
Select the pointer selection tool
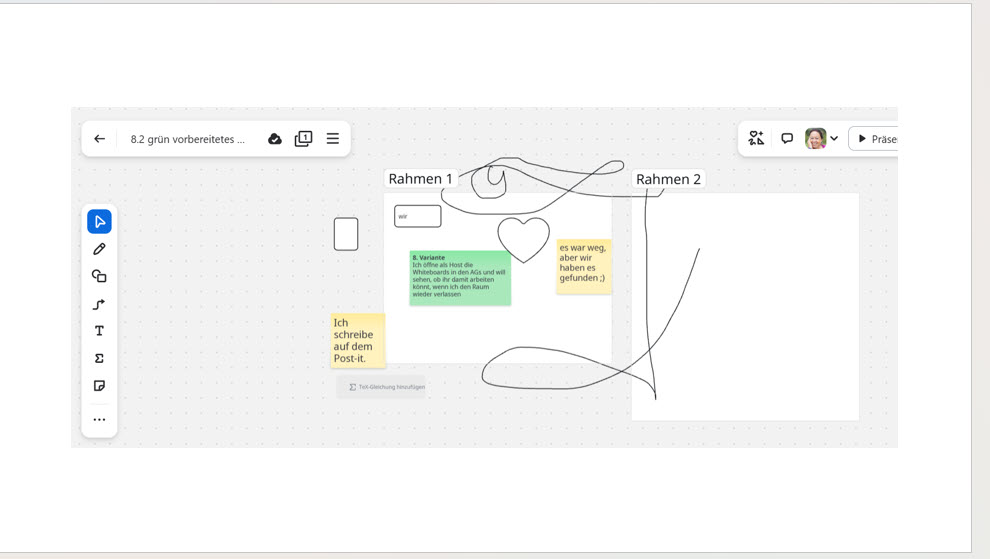[x=99, y=221]
